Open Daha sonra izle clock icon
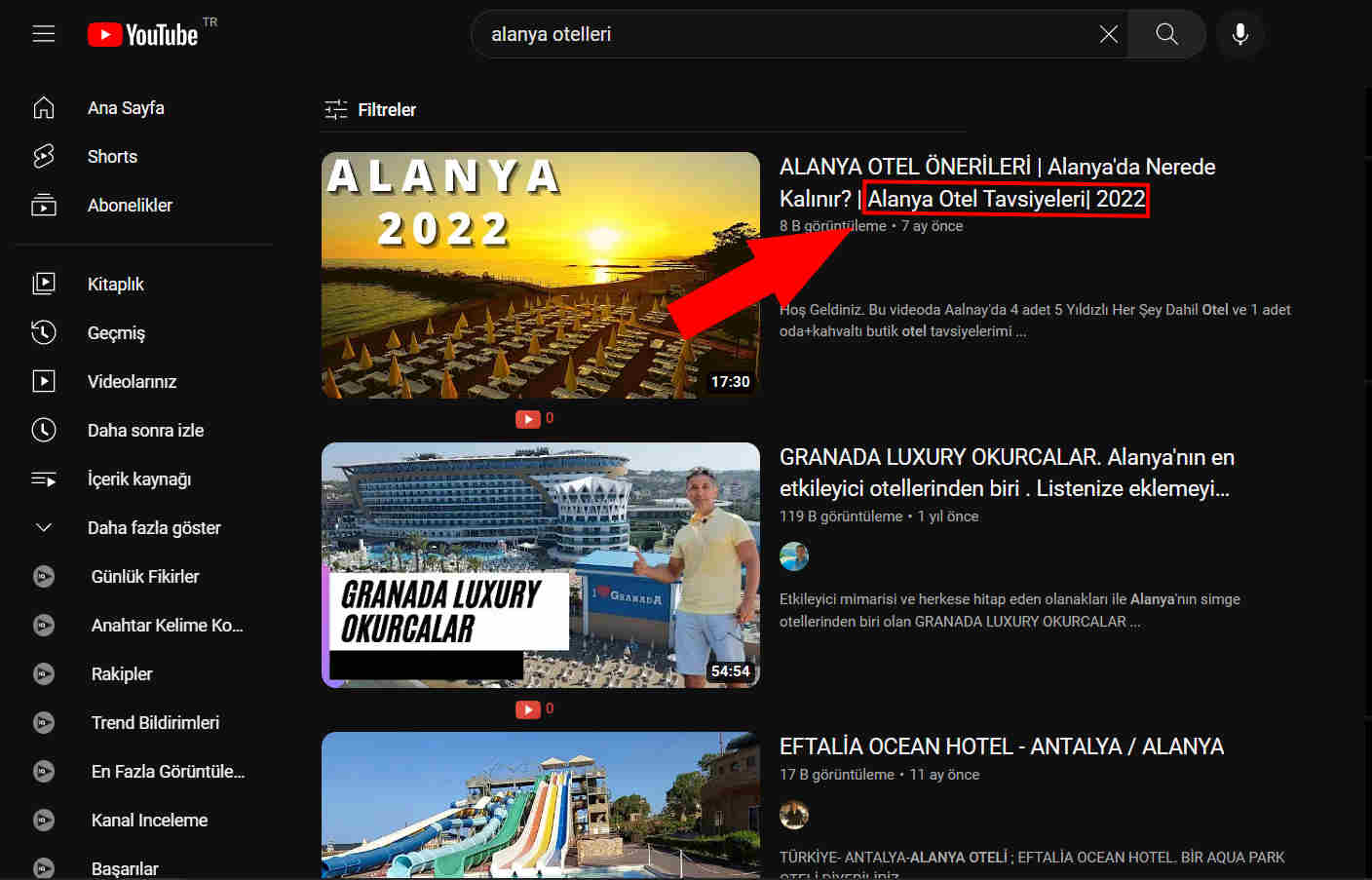The width and height of the screenshot is (1372, 880). tap(44, 430)
